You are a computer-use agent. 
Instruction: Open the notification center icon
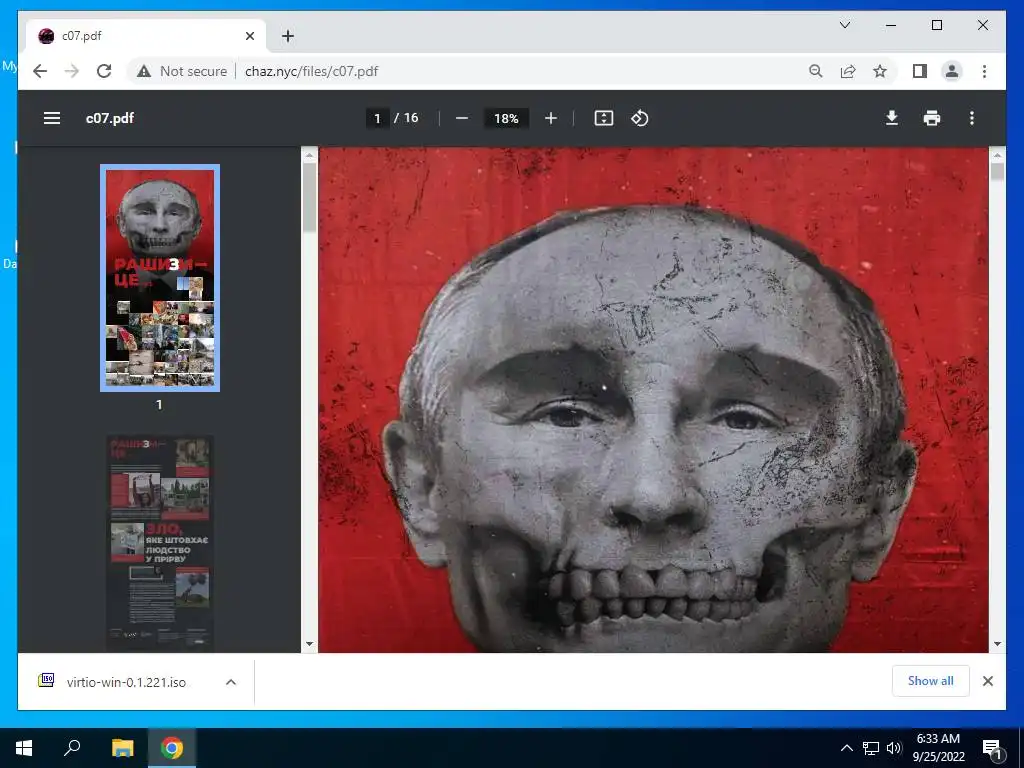tap(991, 748)
